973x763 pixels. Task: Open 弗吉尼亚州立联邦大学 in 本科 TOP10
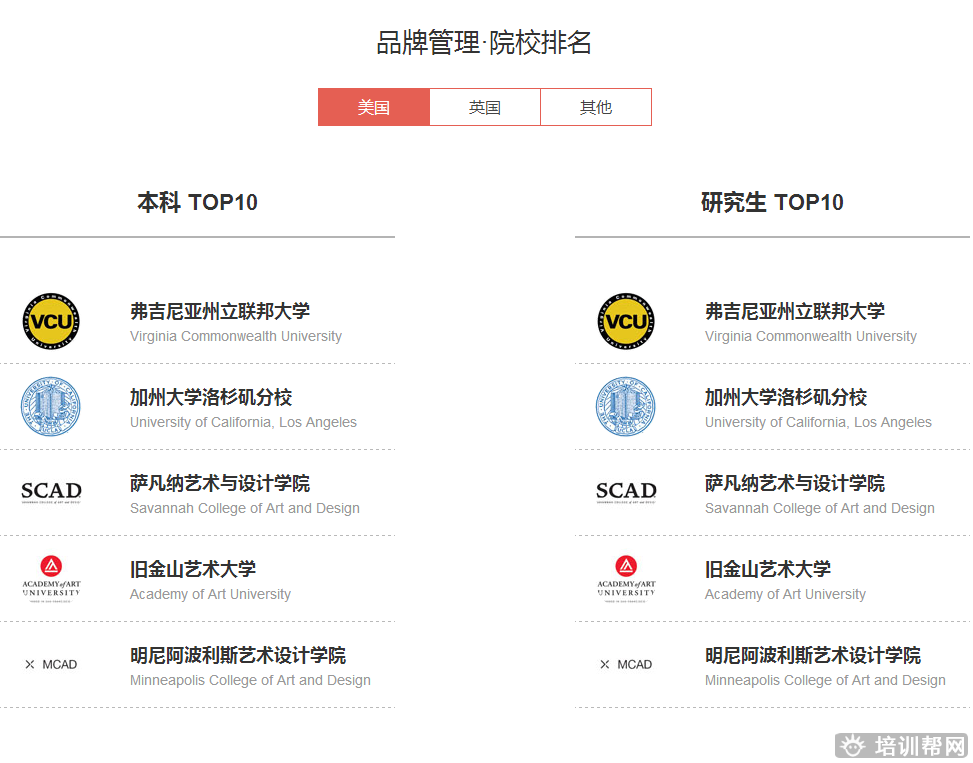tap(220, 311)
